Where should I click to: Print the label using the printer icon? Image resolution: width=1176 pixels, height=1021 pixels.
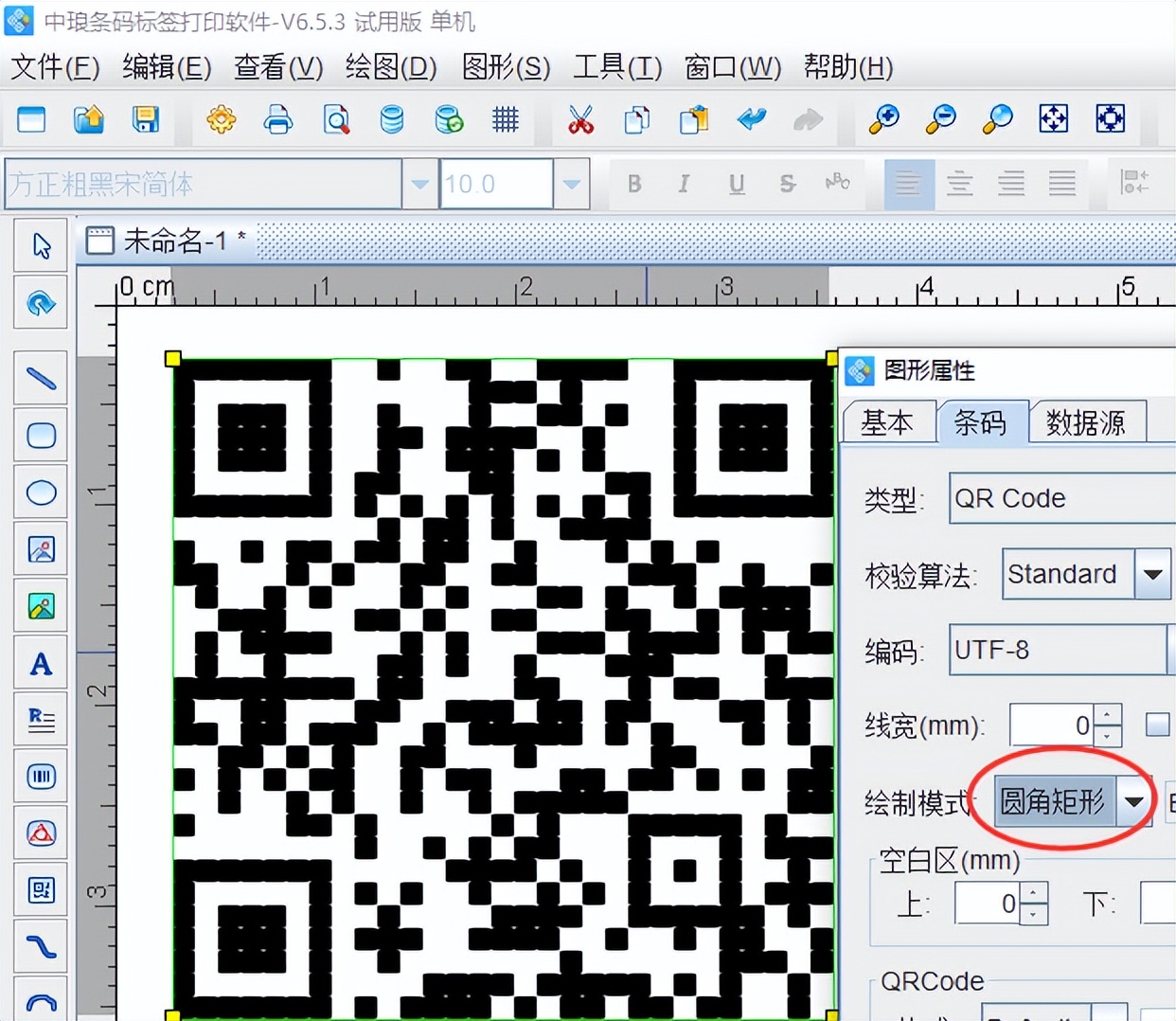pos(278,119)
